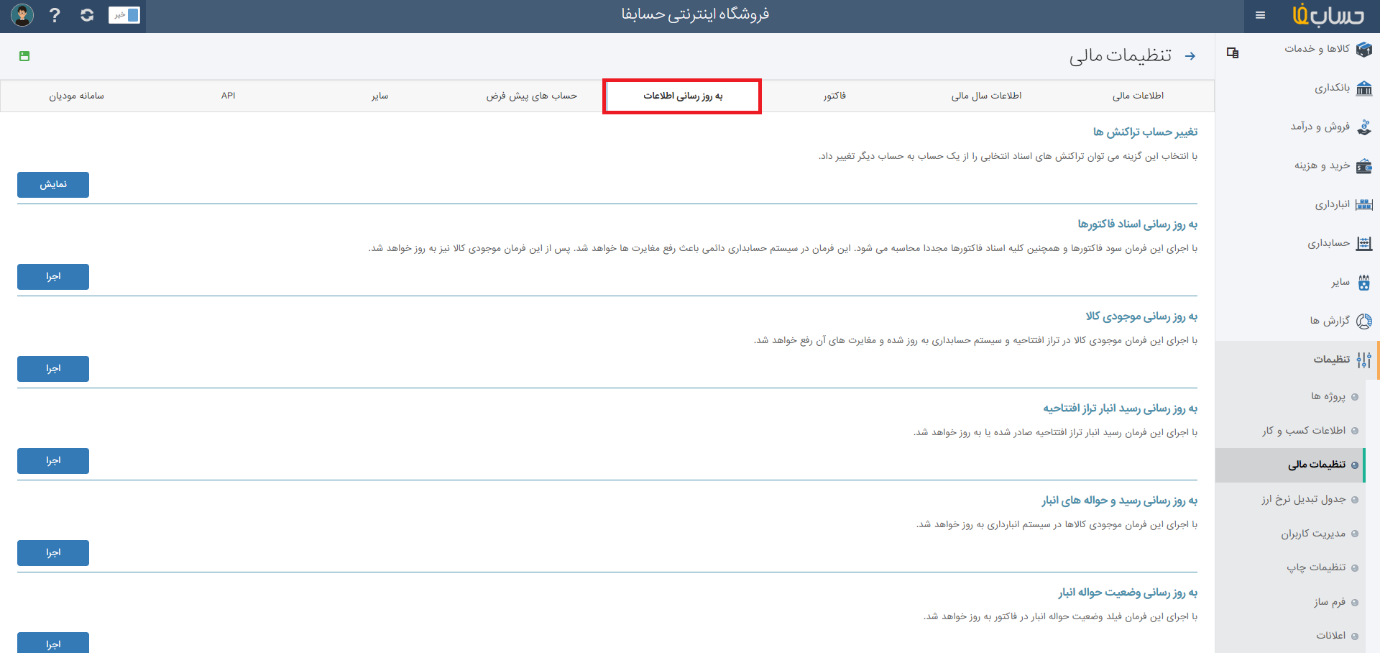This screenshot has height=653, width=1380.
Task: Open اعلانات submenu item
Action: tap(1332, 636)
